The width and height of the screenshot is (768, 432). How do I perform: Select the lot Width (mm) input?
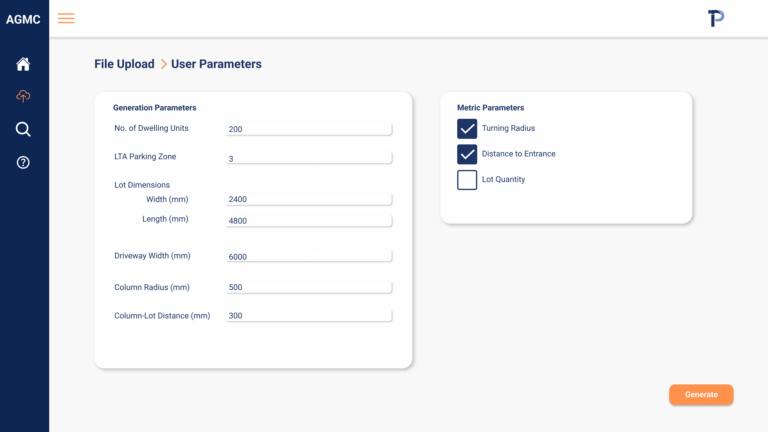click(x=309, y=199)
